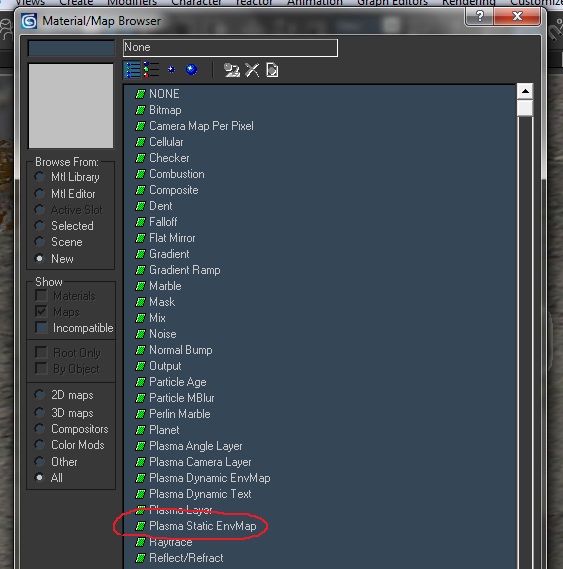Click Delete From Library icon
The width and height of the screenshot is (563, 569).
click(x=252, y=70)
